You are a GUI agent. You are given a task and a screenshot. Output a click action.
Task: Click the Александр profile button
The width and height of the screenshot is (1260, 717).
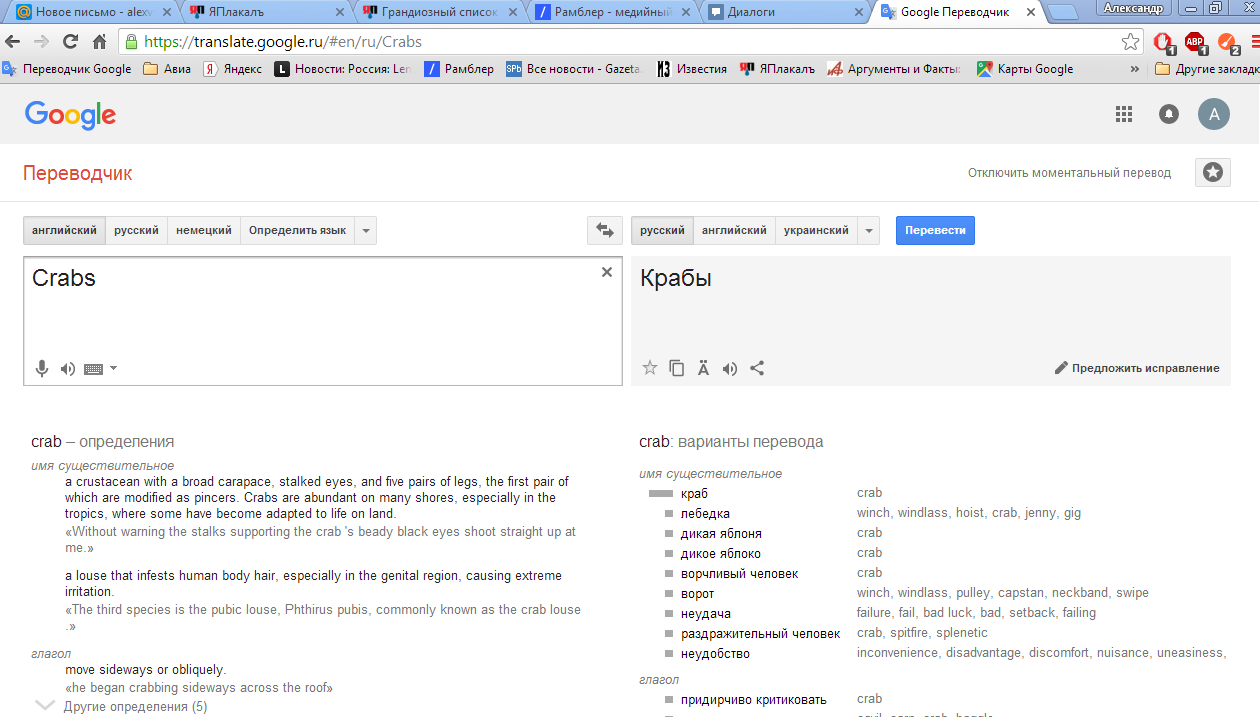coord(1133,8)
